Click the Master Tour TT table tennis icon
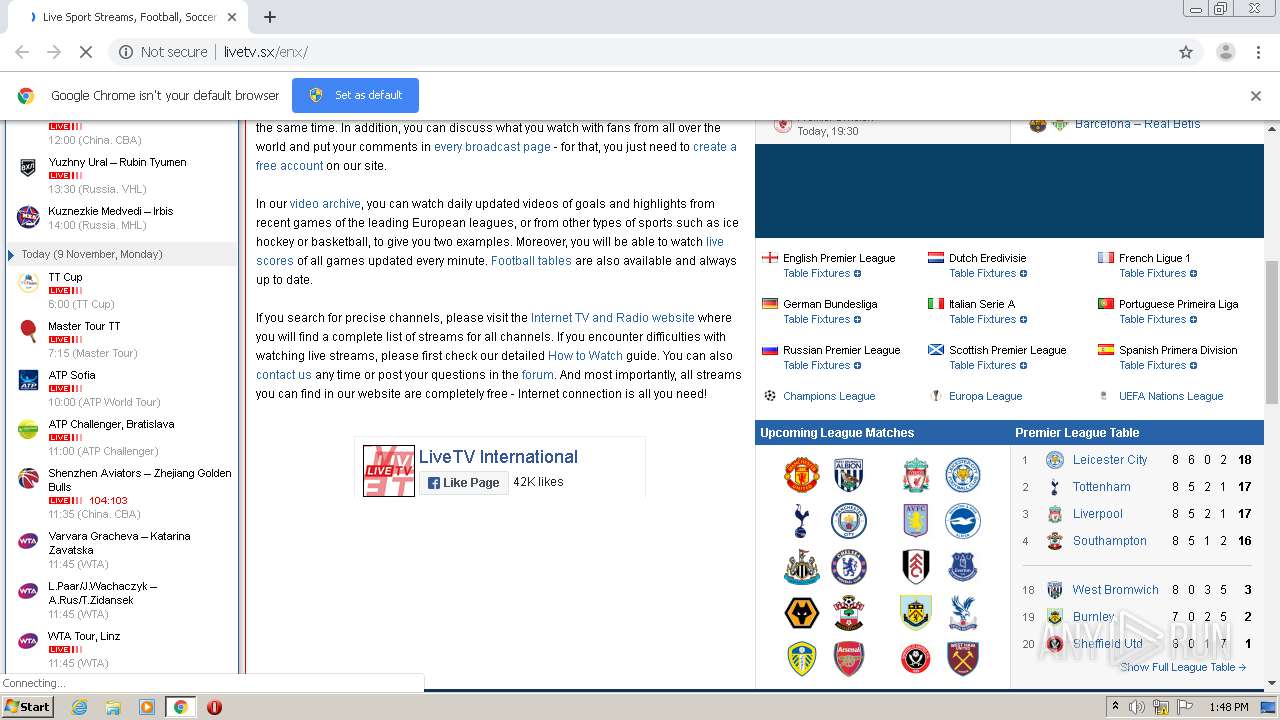This screenshot has width=1280, height=720. click(28, 331)
